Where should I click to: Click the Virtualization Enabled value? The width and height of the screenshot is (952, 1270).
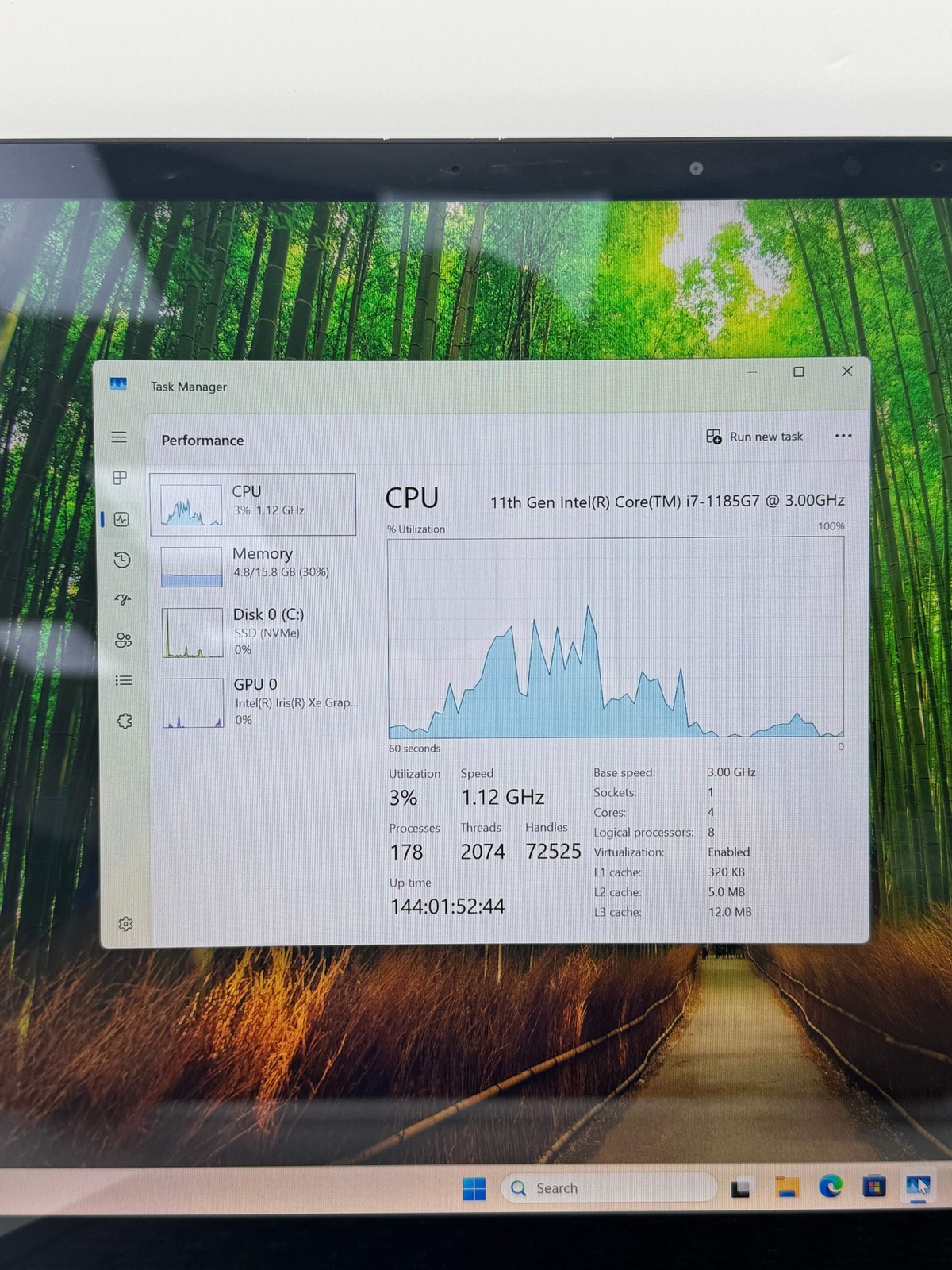728,852
